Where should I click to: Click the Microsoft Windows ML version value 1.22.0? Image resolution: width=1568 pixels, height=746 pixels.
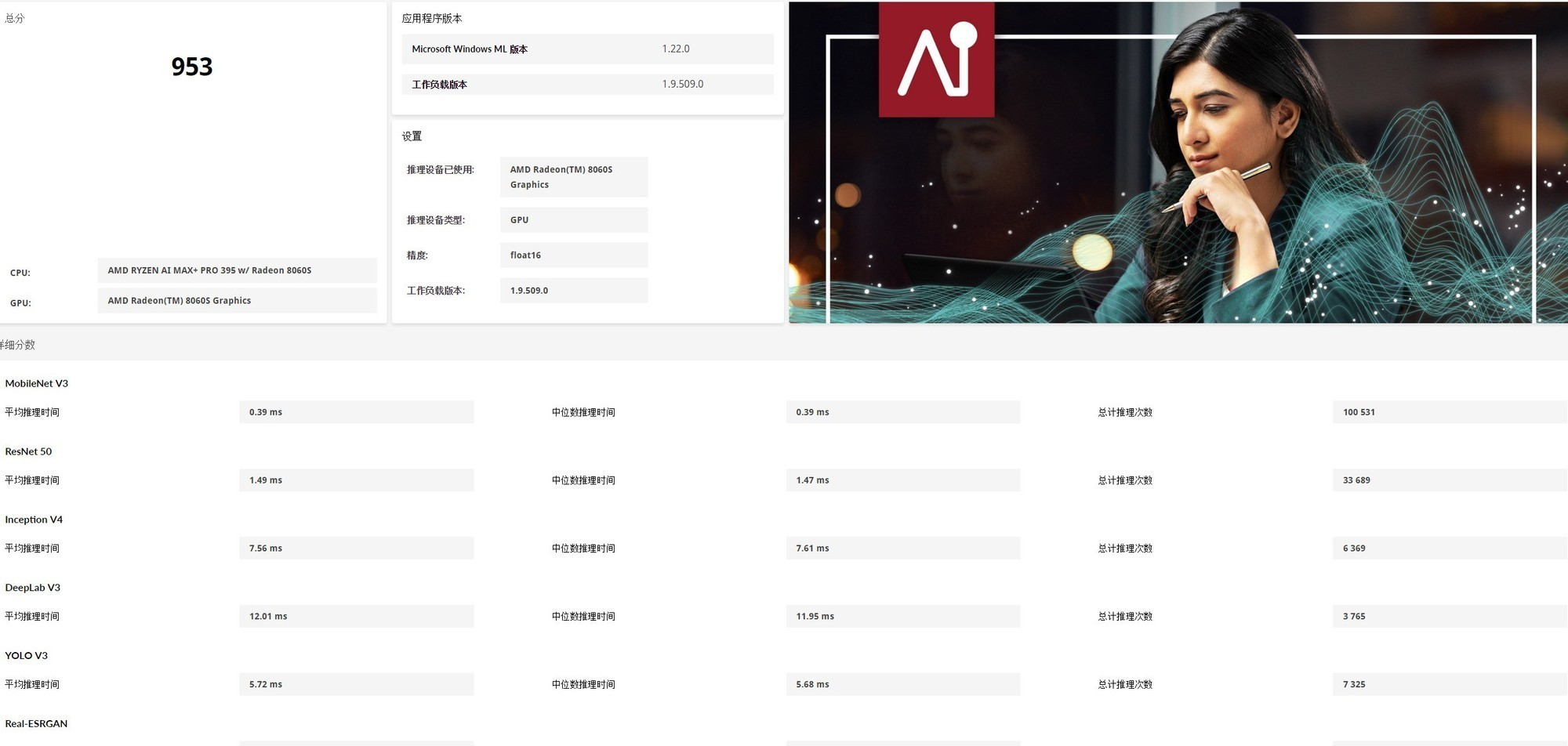[675, 49]
